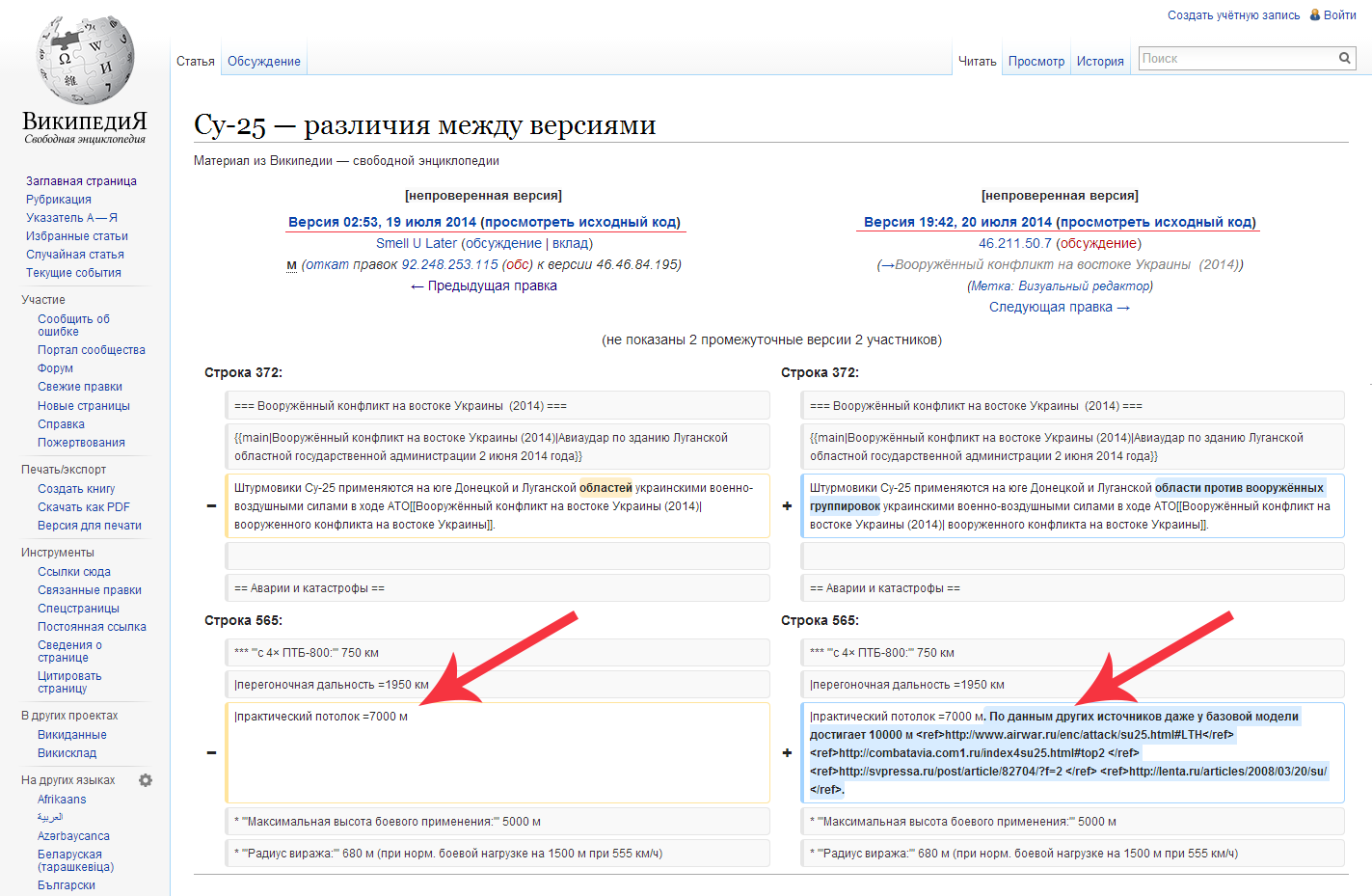Open Текущие события link
This screenshot has width=1372, height=896.
coord(73,272)
